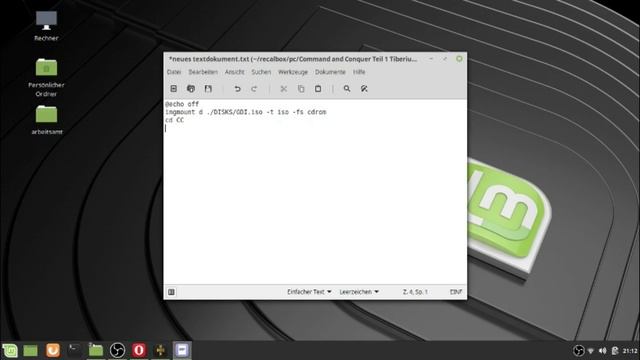Paste from clipboard toolbar icon
The width and height of the screenshot is (640, 360).
point(318,89)
